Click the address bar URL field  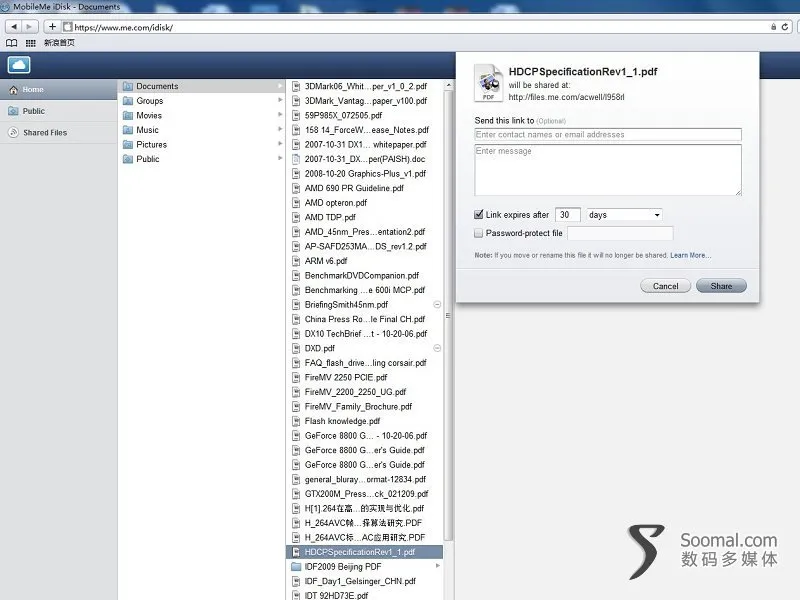click(416, 27)
